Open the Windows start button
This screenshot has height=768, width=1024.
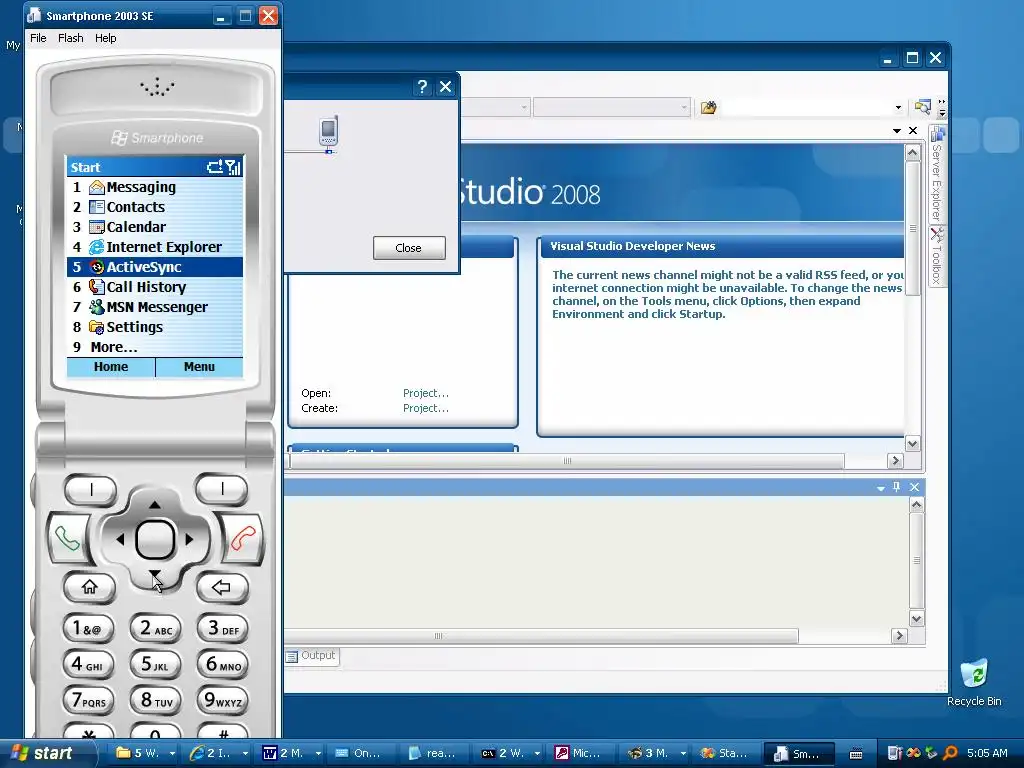point(43,753)
